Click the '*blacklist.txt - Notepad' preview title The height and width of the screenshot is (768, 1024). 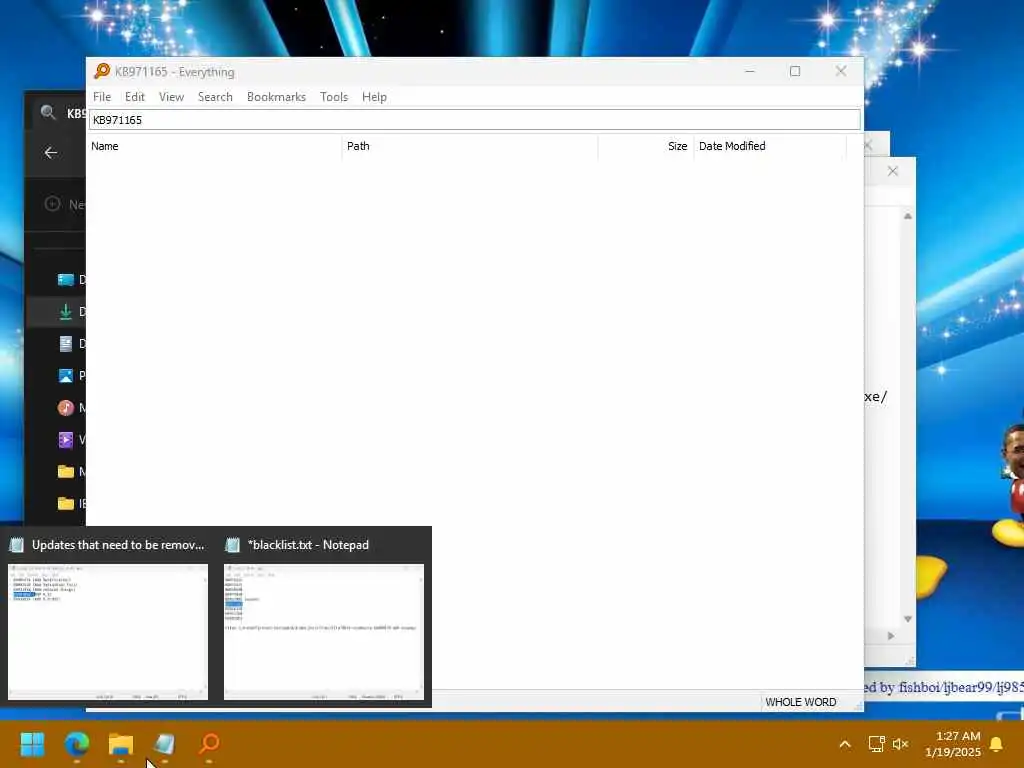tap(308, 545)
